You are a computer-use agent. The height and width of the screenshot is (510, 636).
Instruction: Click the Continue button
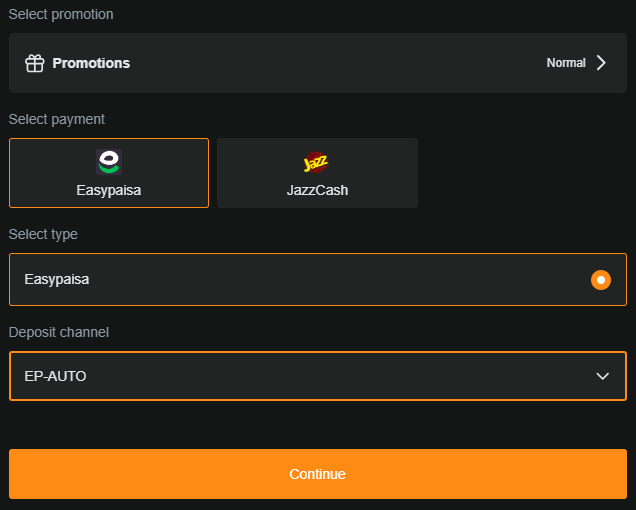(318, 474)
